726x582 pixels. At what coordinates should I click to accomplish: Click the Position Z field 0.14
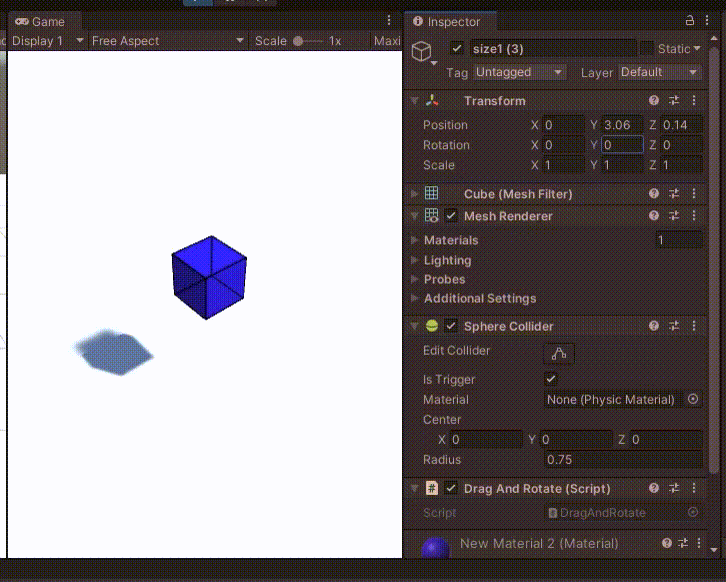[x=681, y=125]
